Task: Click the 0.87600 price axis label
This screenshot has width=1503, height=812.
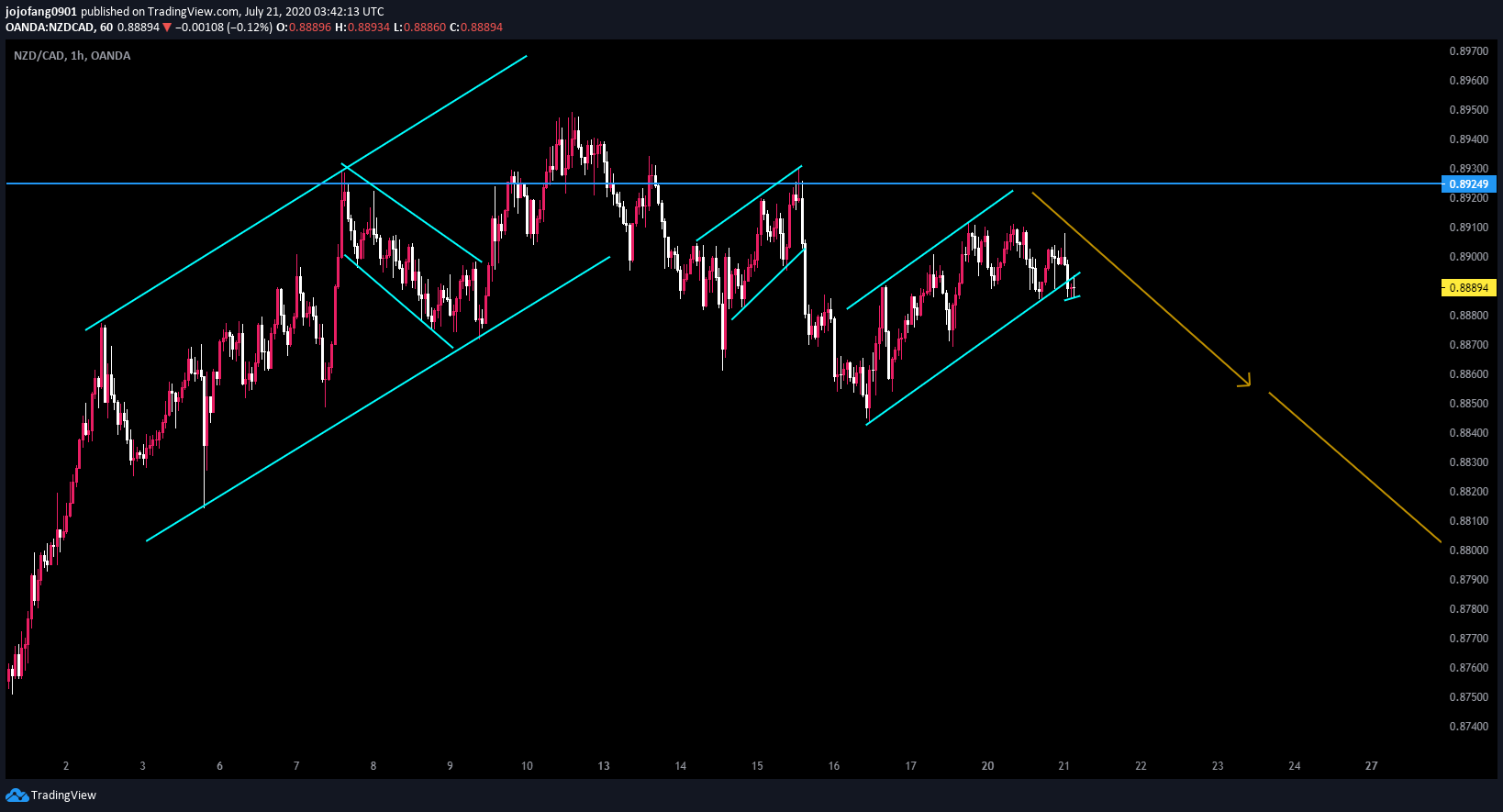Action: 1468,668
